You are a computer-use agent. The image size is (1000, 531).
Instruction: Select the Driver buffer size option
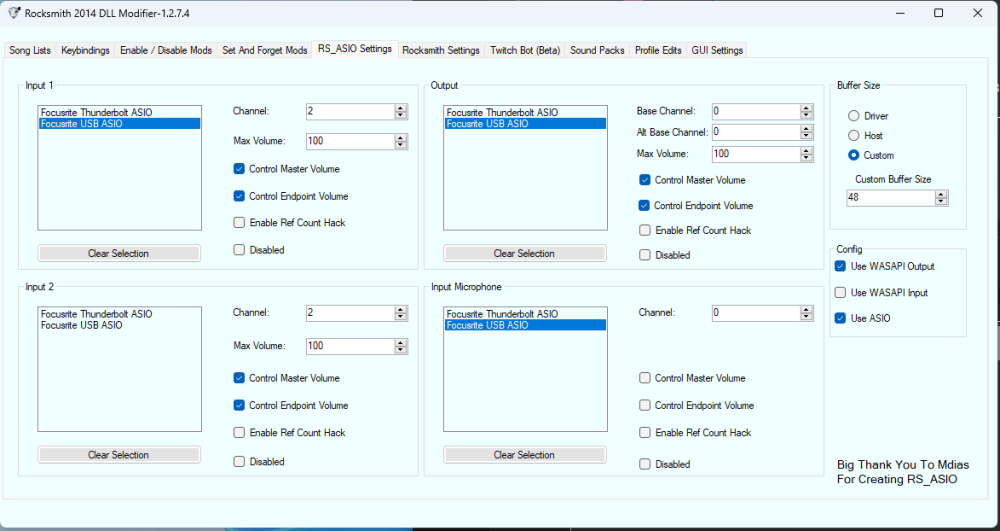pyautogui.click(x=854, y=116)
